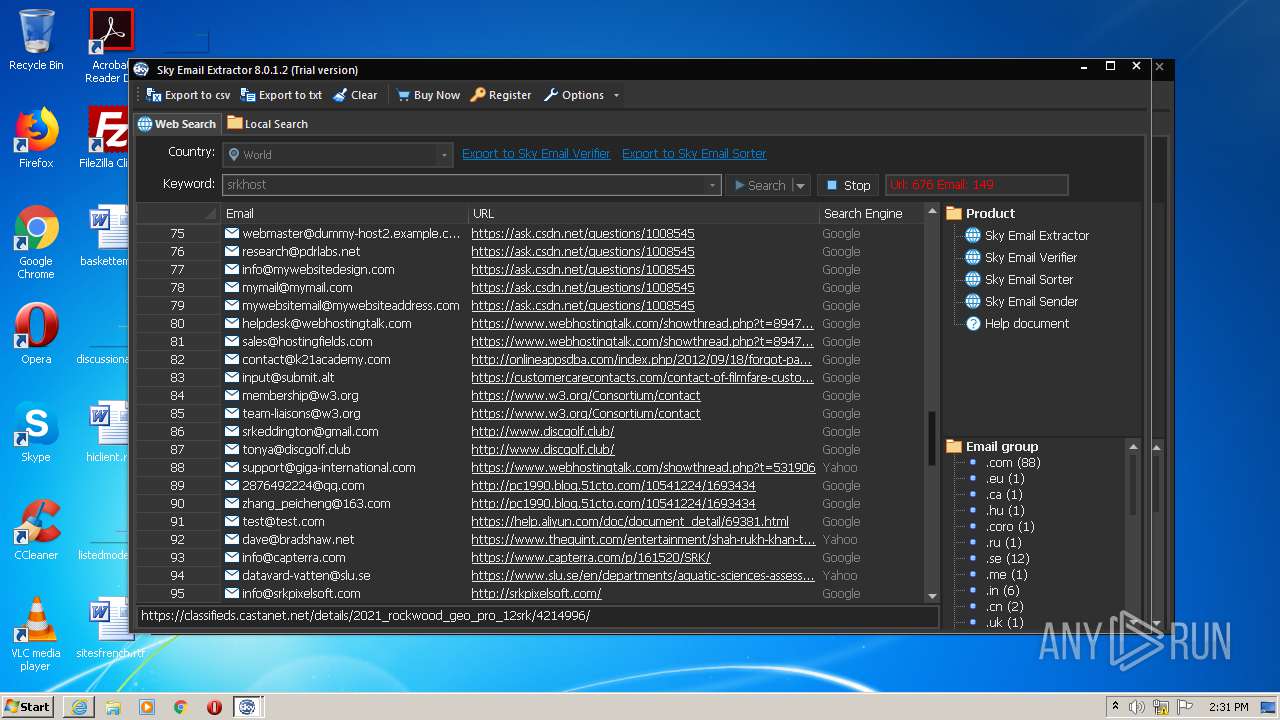Screen dimensions: 1280x720
Task: Select the .se (12) email group
Action: tap(1007, 558)
